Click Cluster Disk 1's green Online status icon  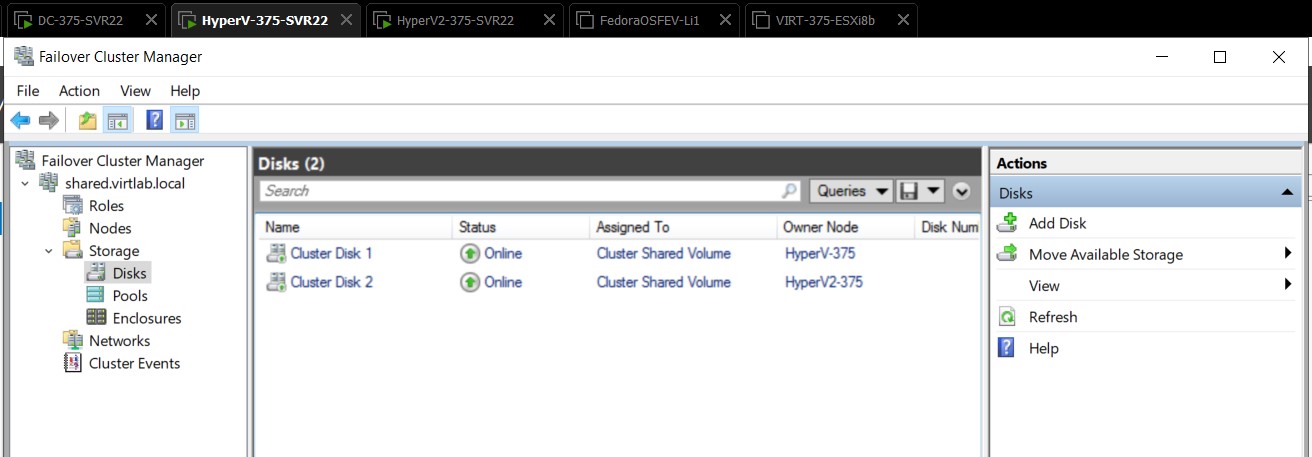tap(470, 253)
